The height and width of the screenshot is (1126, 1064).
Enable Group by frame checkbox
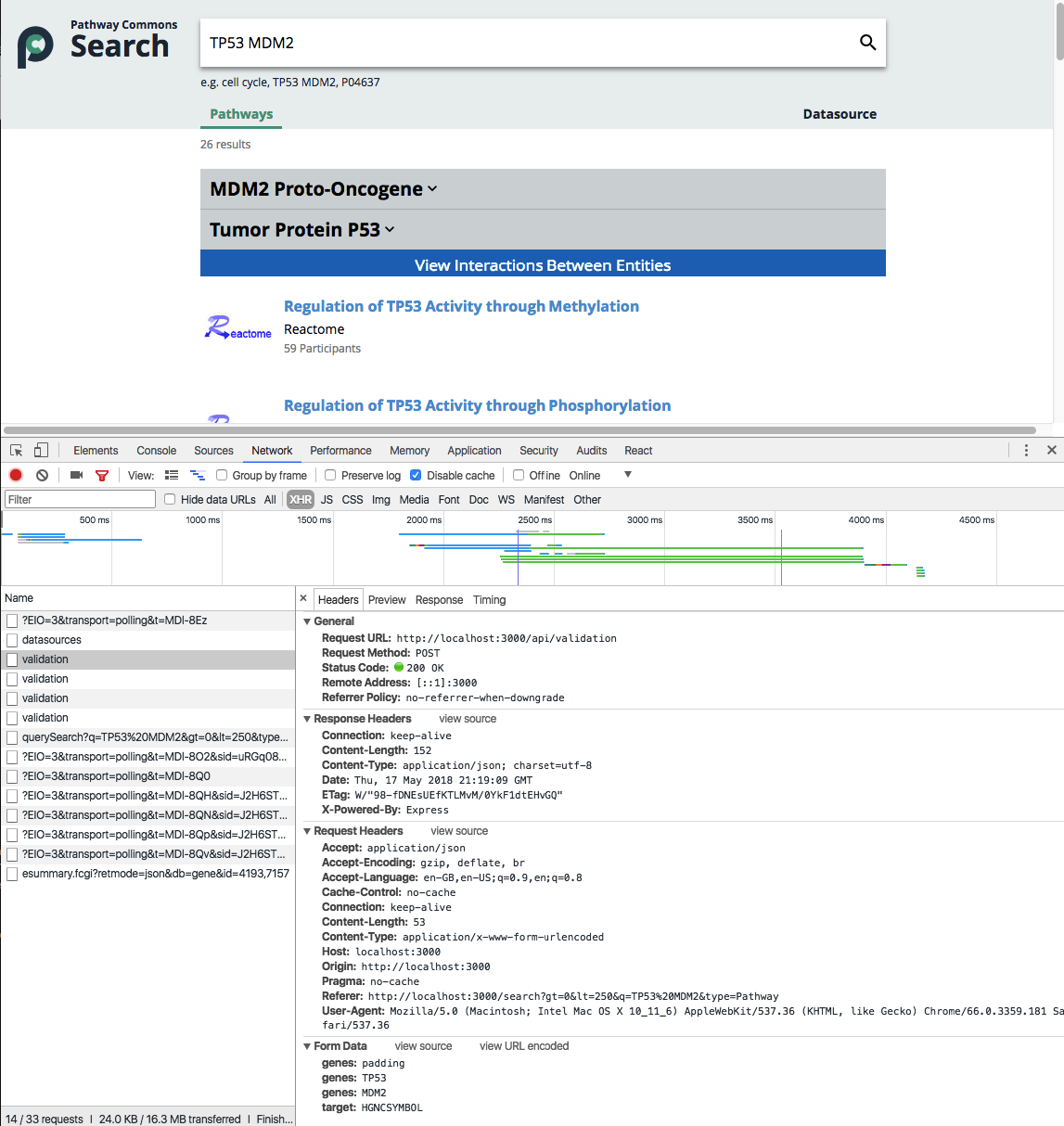coord(222,475)
